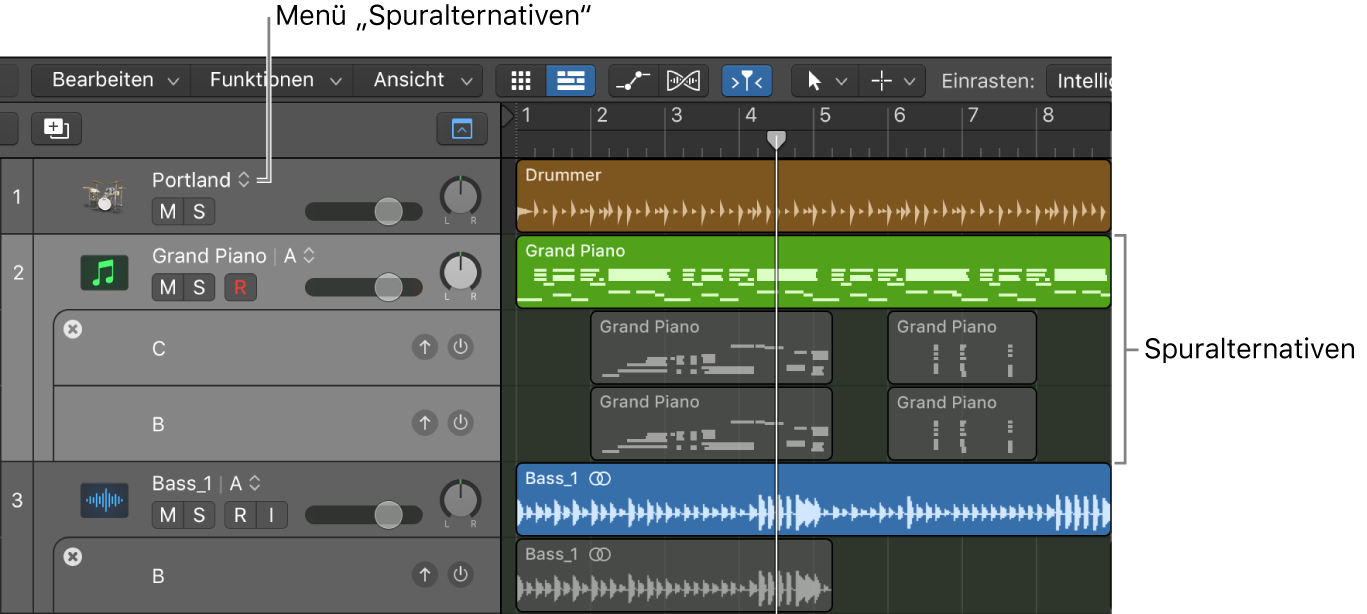The image size is (1367, 614).
Task: Open Portland track alternatives menu
Action: pyautogui.click(x=242, y=180)
